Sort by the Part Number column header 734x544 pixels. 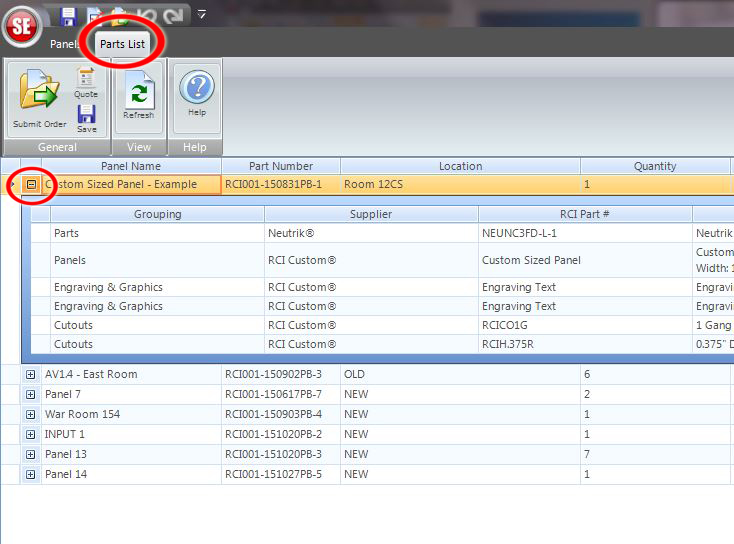pos(281,166)
